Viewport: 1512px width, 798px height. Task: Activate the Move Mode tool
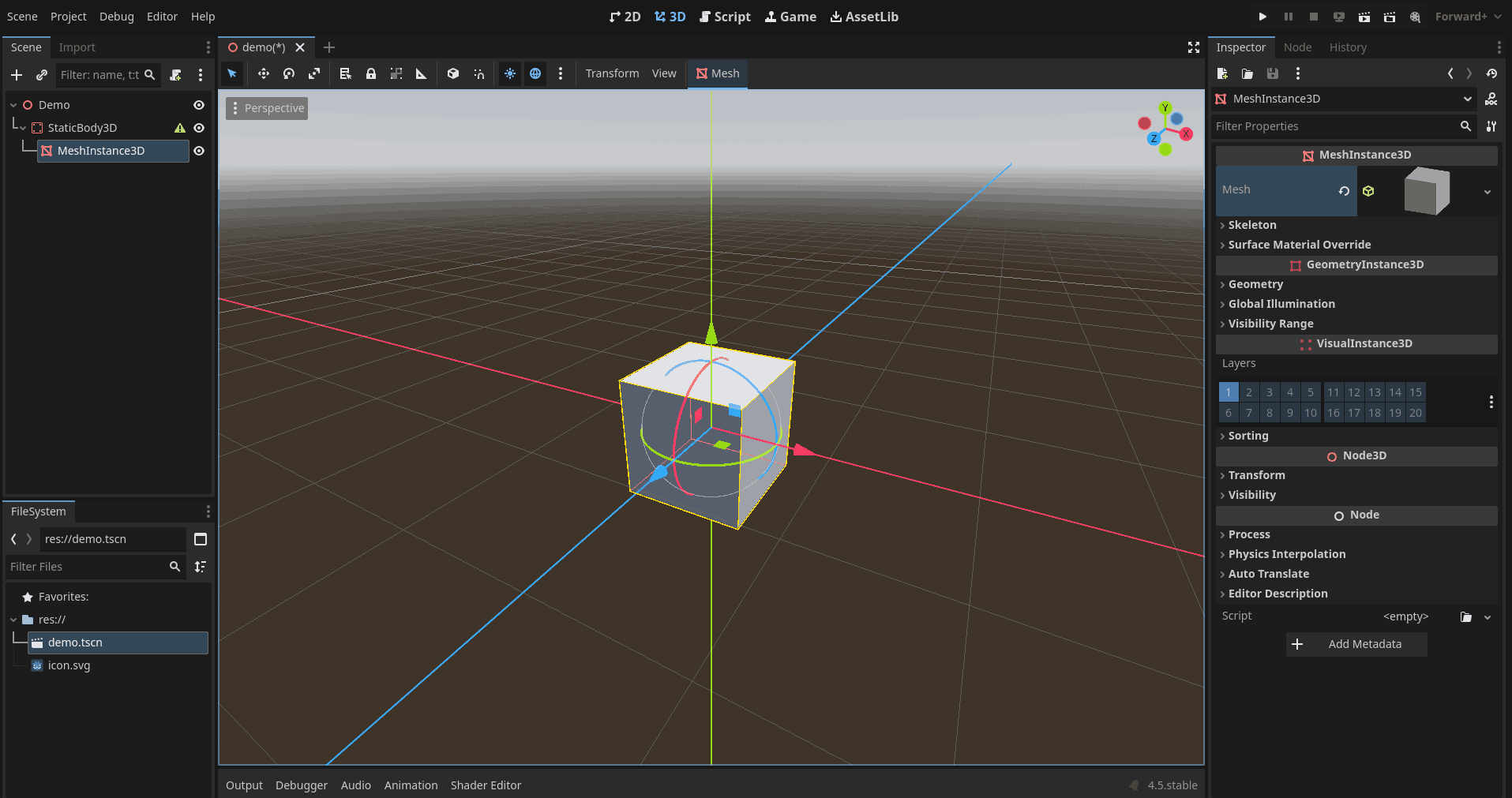click(264, 73)
